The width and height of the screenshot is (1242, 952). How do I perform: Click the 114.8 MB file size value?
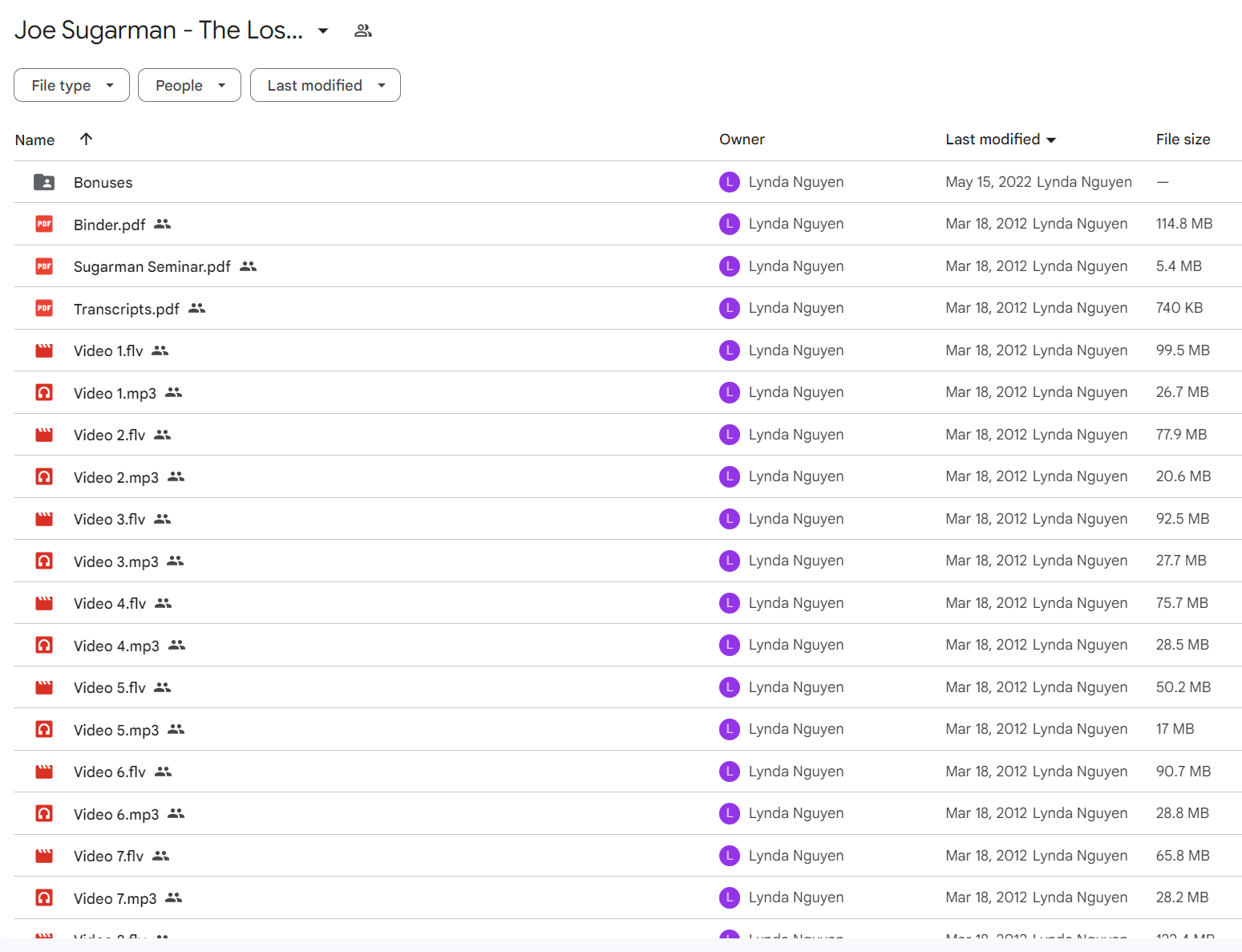pyautogui.click(x=1183, y=224)
